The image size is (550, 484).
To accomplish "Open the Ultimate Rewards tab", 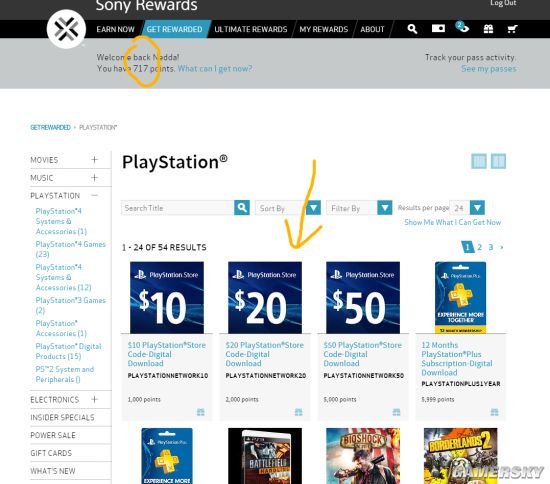I will point(251,29).
